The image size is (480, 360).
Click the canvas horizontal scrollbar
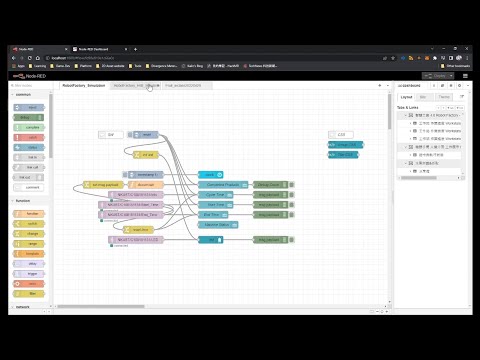point(101,306)
